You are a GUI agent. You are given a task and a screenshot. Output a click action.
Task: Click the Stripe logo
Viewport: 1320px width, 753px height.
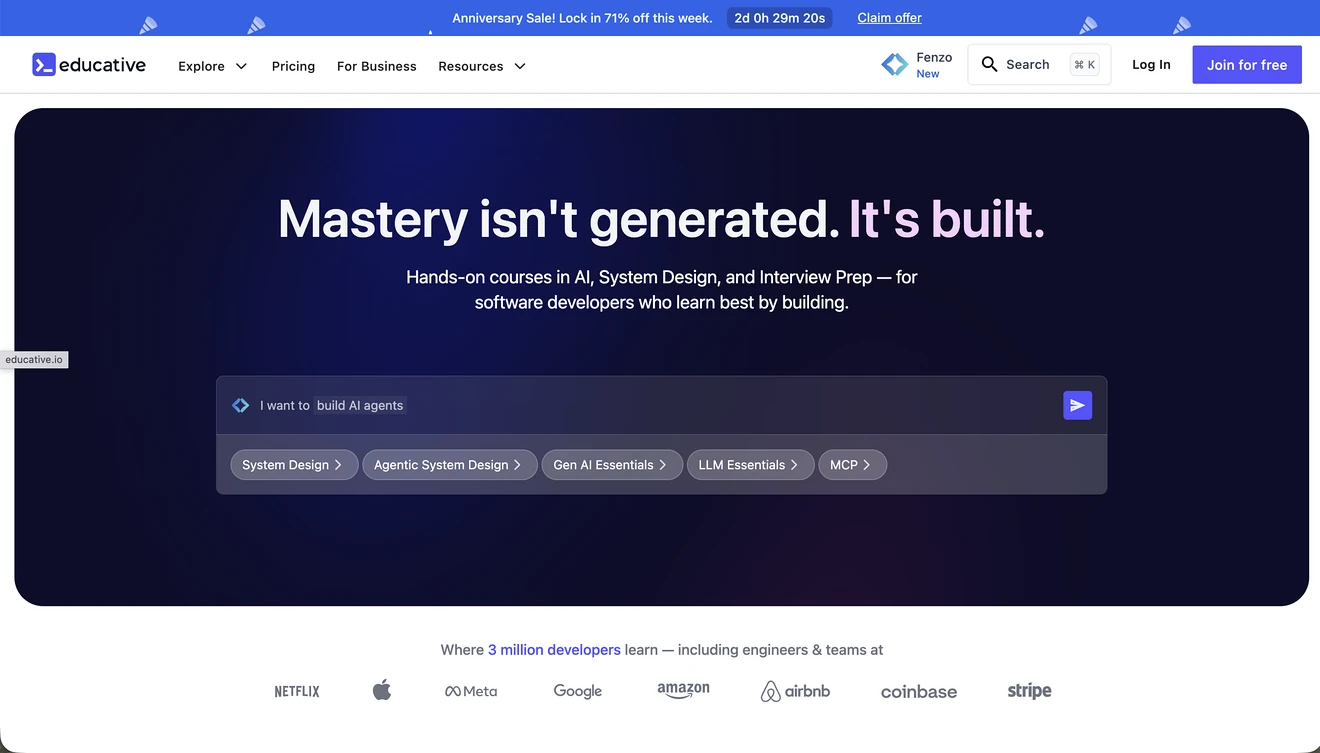click(1030, 691)
